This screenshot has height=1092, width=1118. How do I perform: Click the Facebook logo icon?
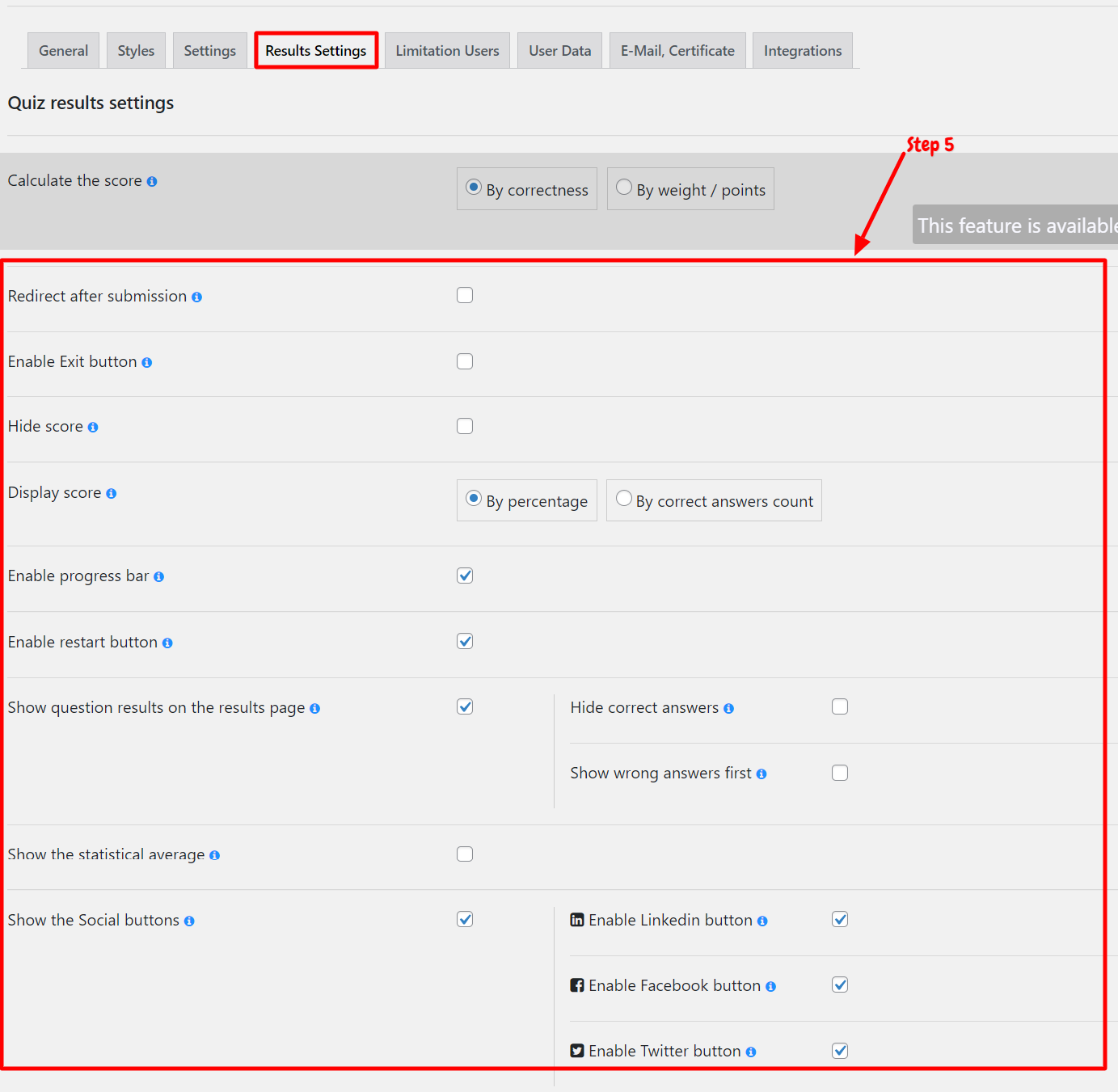[577, 985]
